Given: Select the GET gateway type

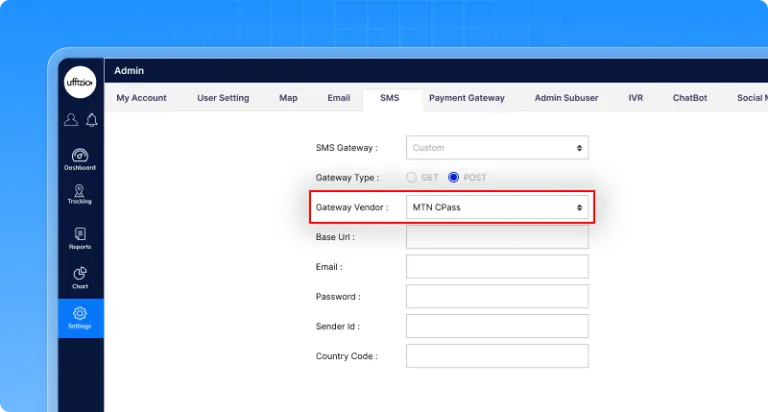Looking at the screenshot, I should 412,177.
